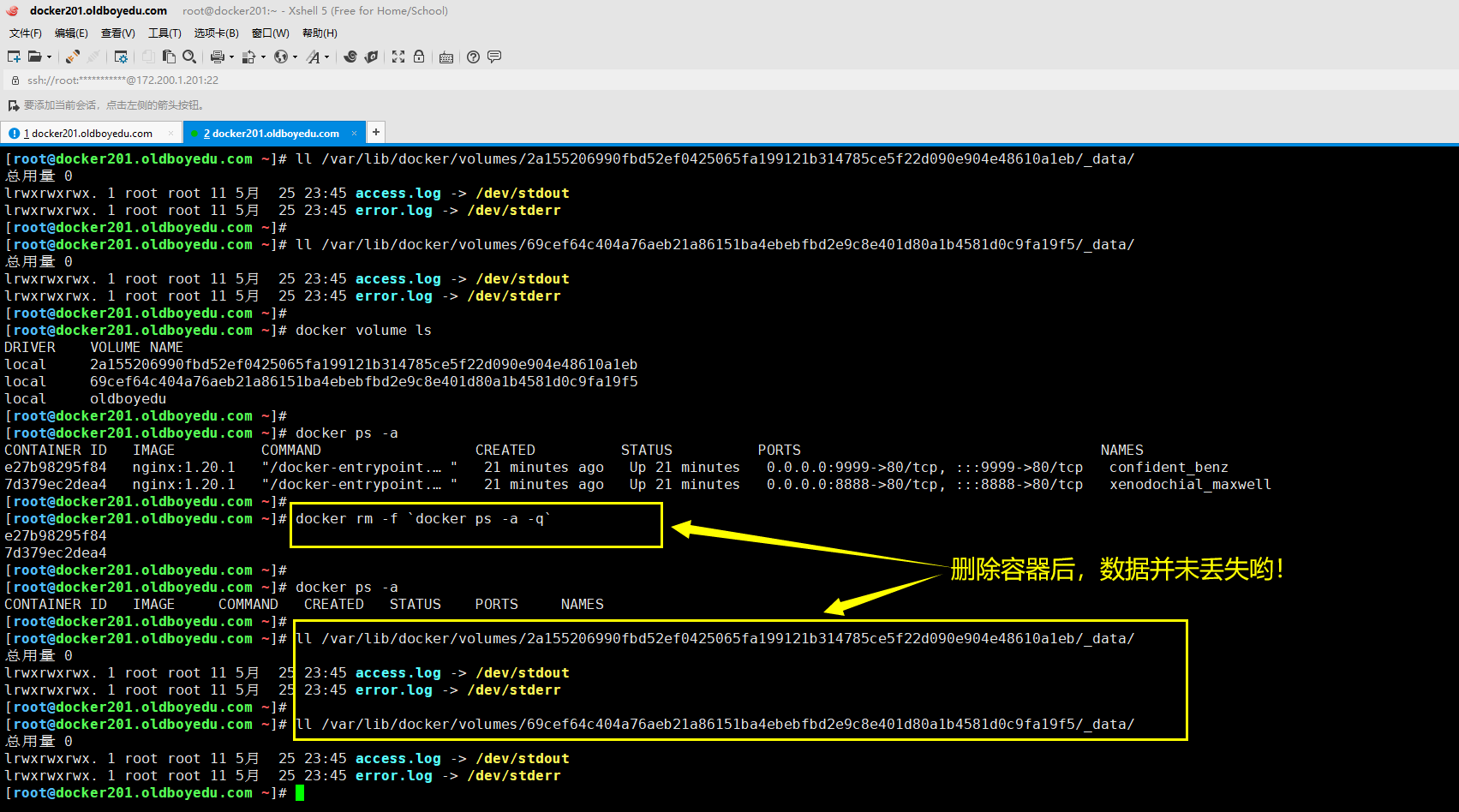Toggle the virtual keyboard icon
Image resolution: width=1459 pixels, height=812 pixels.
pyautogui.click(x=446, y=57)
